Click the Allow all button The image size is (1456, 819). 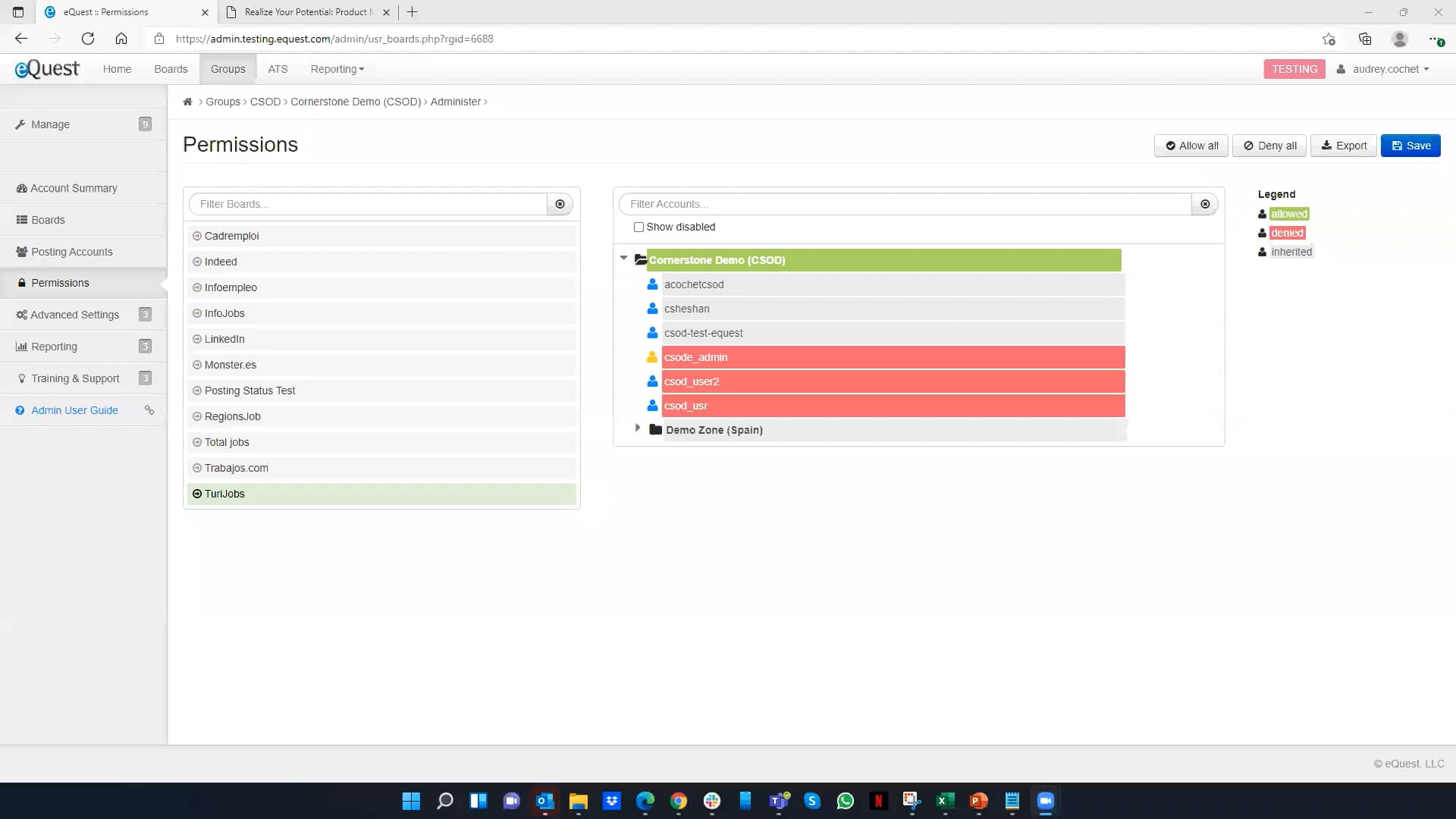1191,145
